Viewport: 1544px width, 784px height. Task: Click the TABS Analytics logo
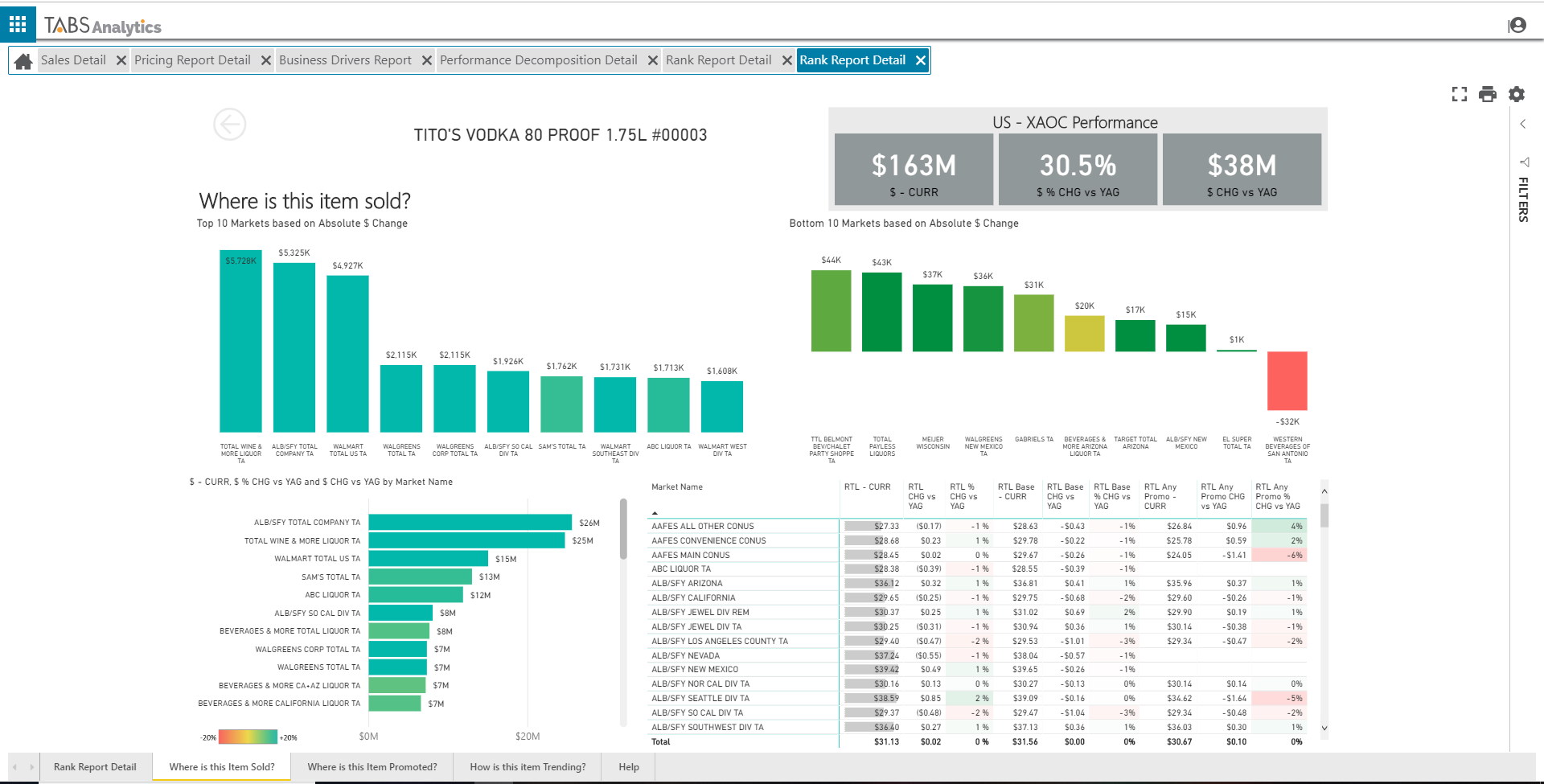[102, 26]
